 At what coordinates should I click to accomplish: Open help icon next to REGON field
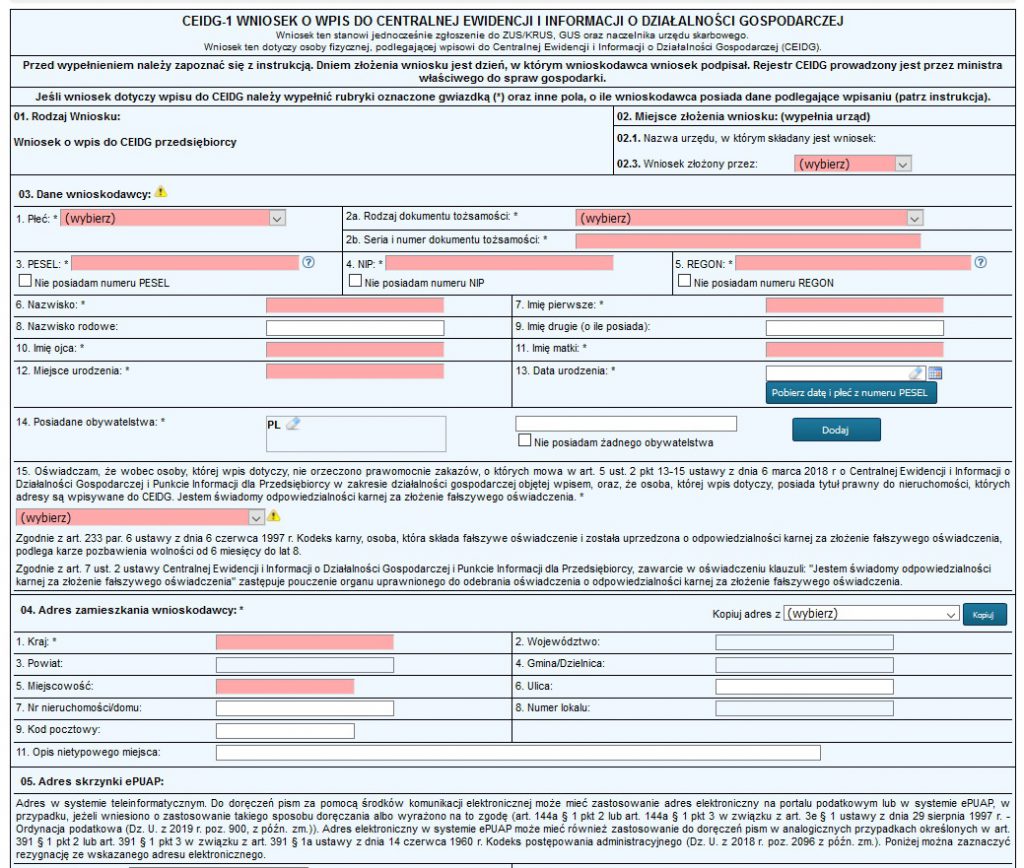[x=980, y=262]
